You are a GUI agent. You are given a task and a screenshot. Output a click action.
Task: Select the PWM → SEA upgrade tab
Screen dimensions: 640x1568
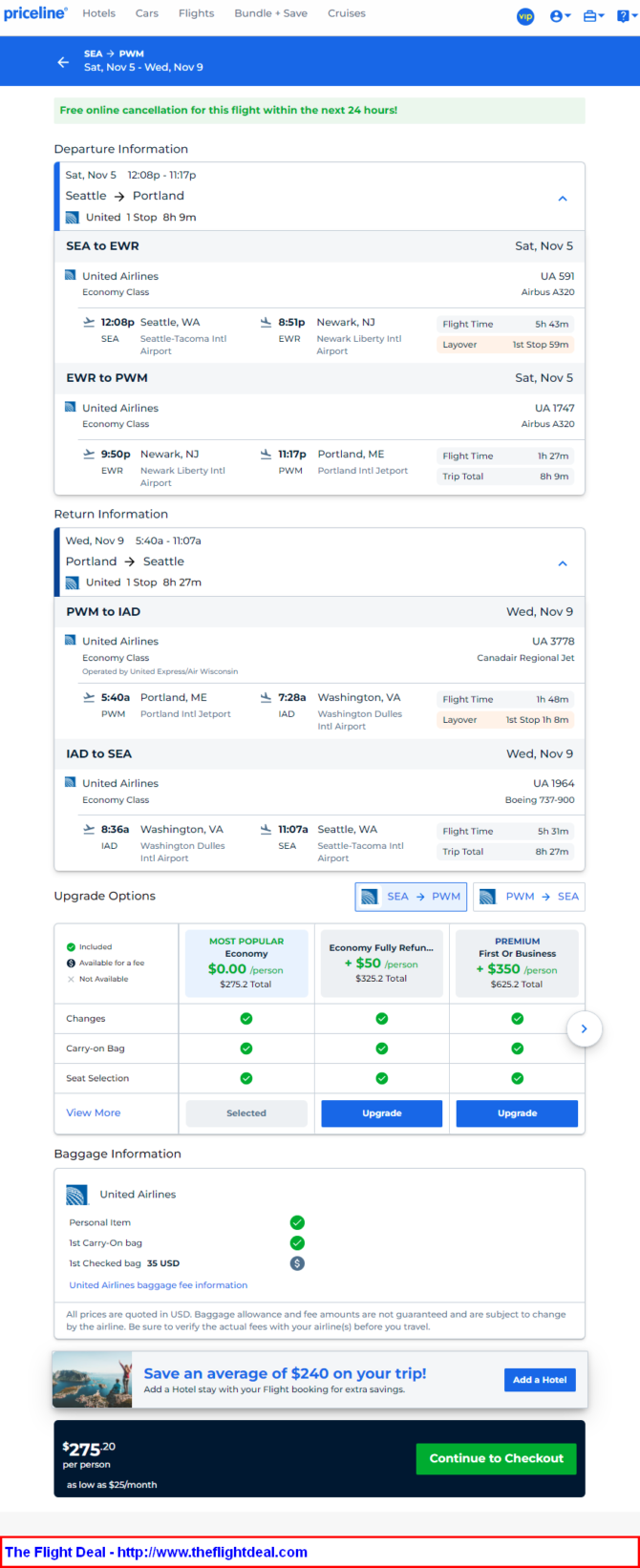[x=528, y=897]
